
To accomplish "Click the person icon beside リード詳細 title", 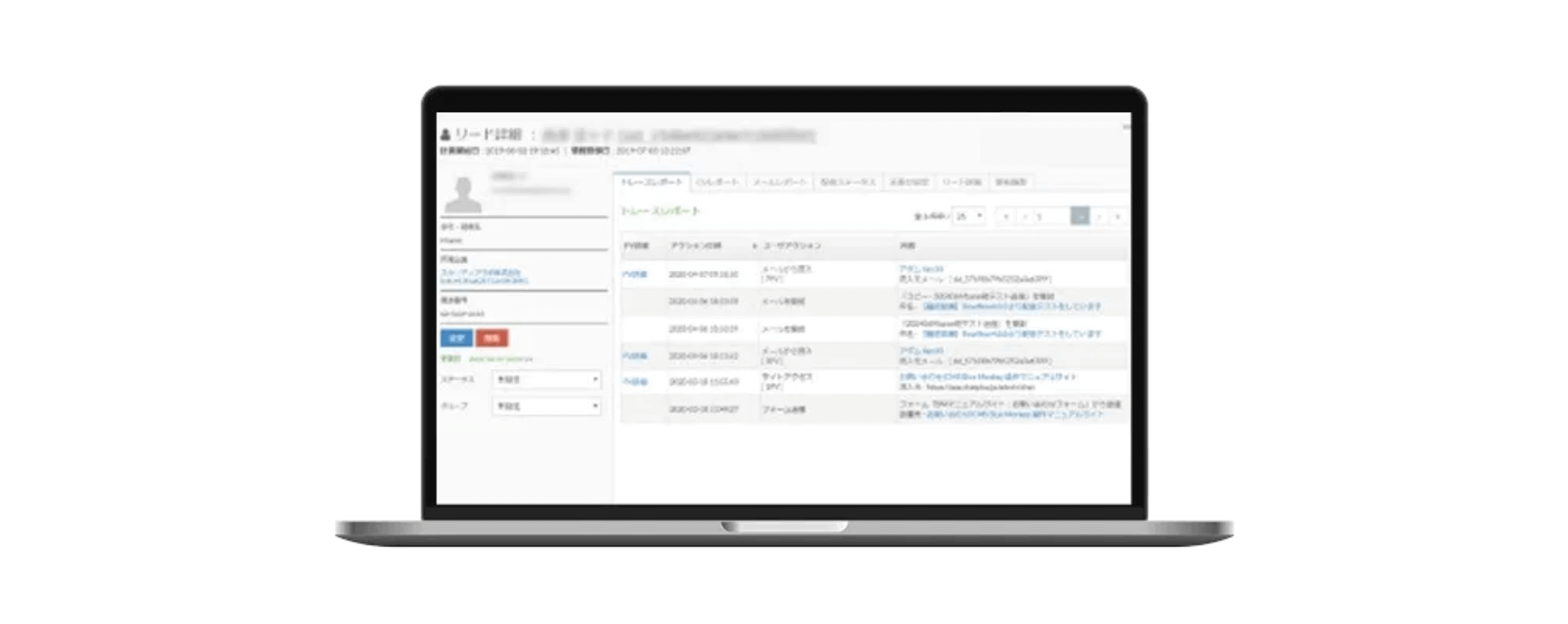I will 445,135.
